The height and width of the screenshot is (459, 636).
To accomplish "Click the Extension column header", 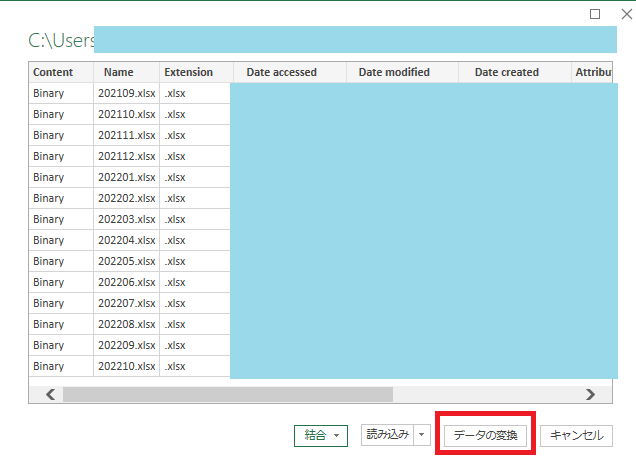I will pos(196,72).
